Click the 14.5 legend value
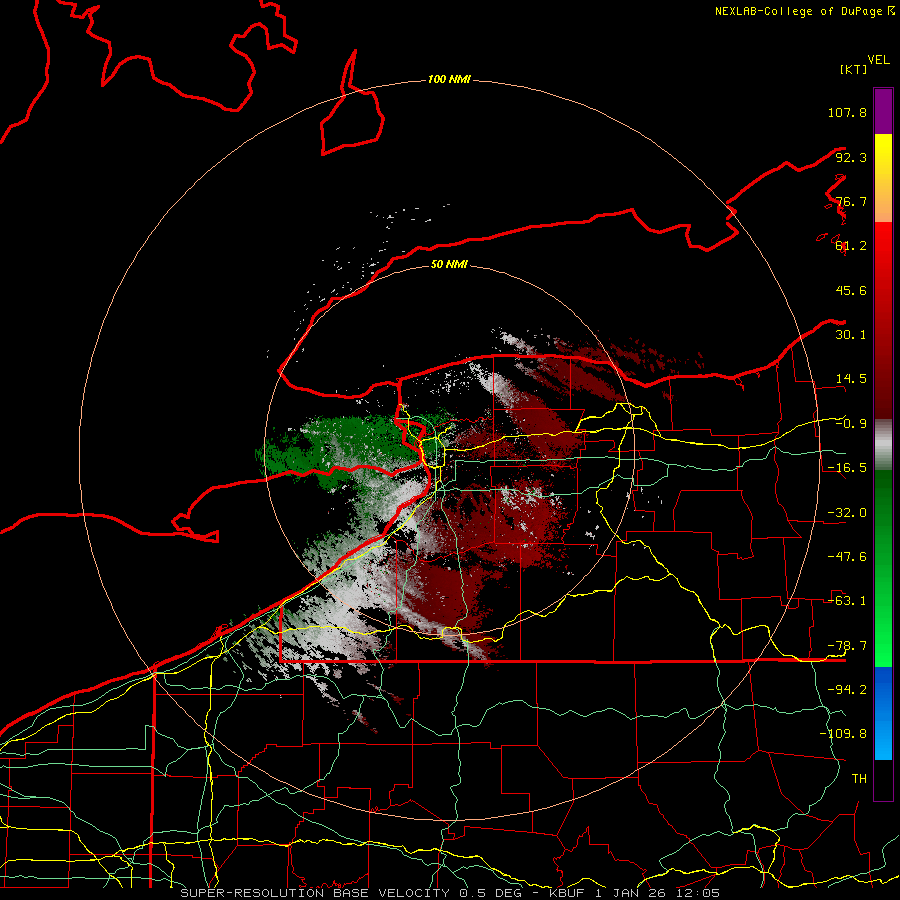900x900 pixels. click(x=851, y=379)
